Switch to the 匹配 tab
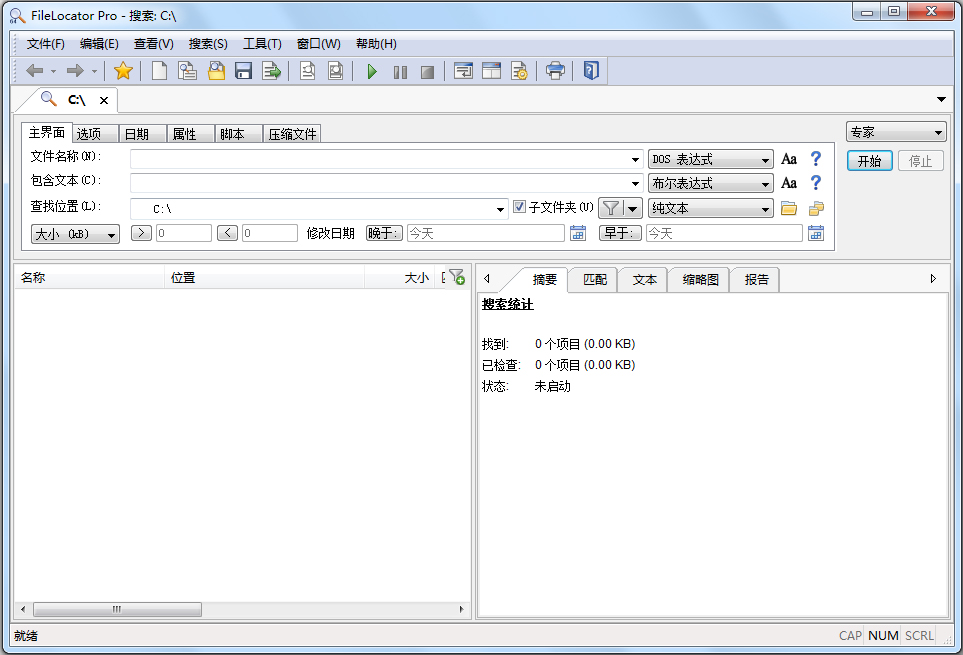Image resolution: width=963 pixels, height=655 pixels. coord(594,280)
